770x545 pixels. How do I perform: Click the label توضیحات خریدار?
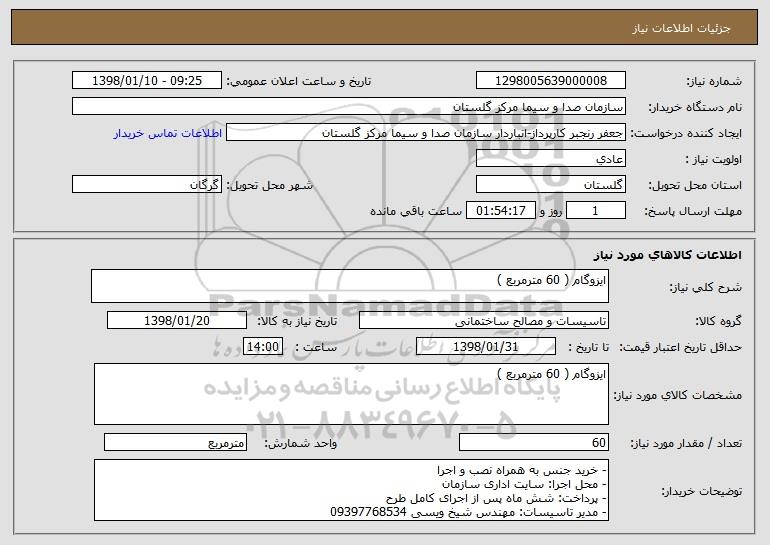(702, 491)
